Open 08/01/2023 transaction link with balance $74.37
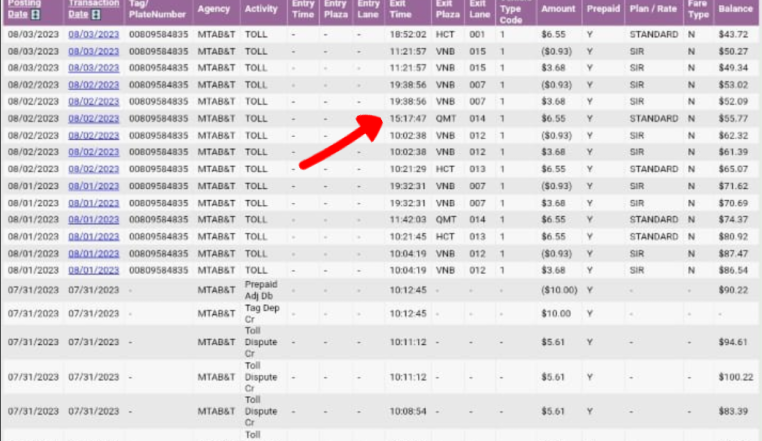762x441 pixels. 93,220
